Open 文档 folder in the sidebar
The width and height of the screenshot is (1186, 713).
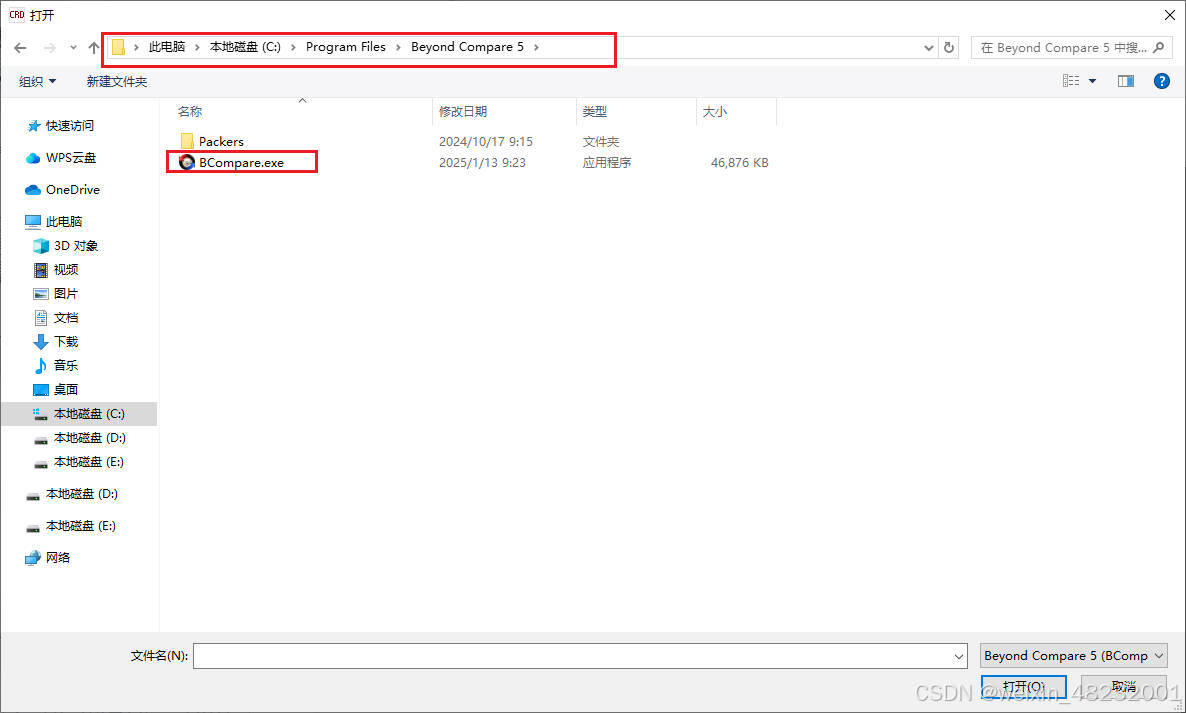click(x=66, y=318)
